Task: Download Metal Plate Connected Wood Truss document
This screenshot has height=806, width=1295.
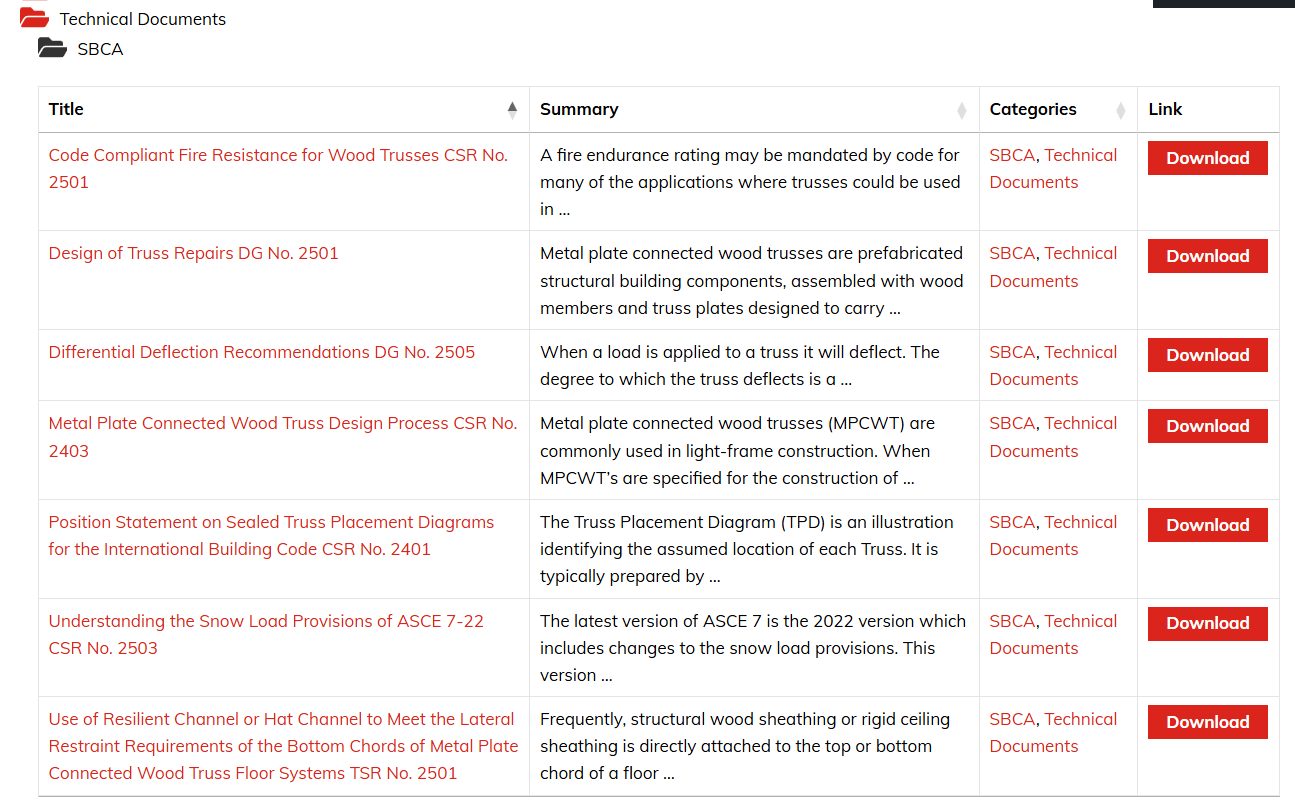Action: coord(1207,426)
